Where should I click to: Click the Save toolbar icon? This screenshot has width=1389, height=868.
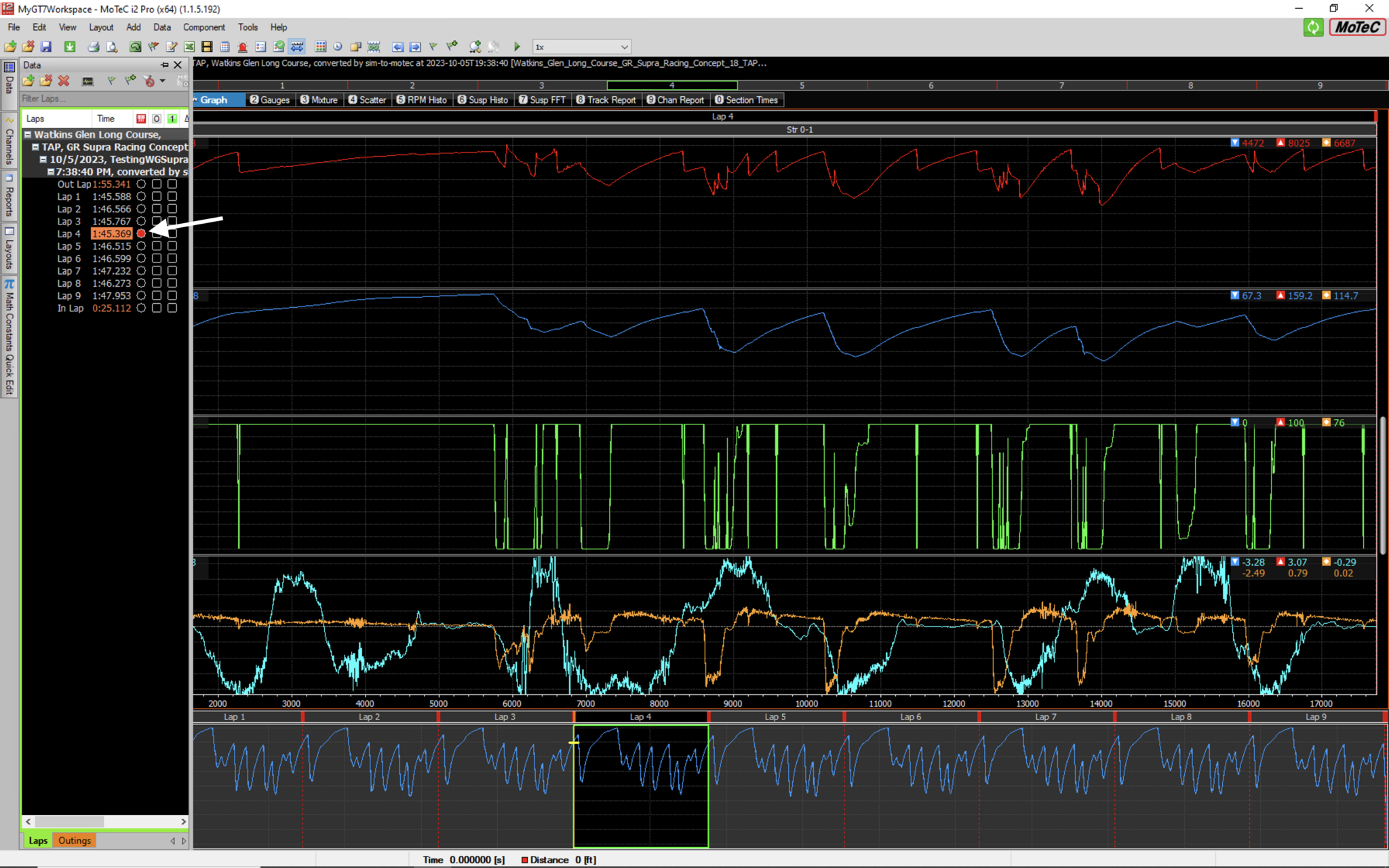(x=46, y=46)
